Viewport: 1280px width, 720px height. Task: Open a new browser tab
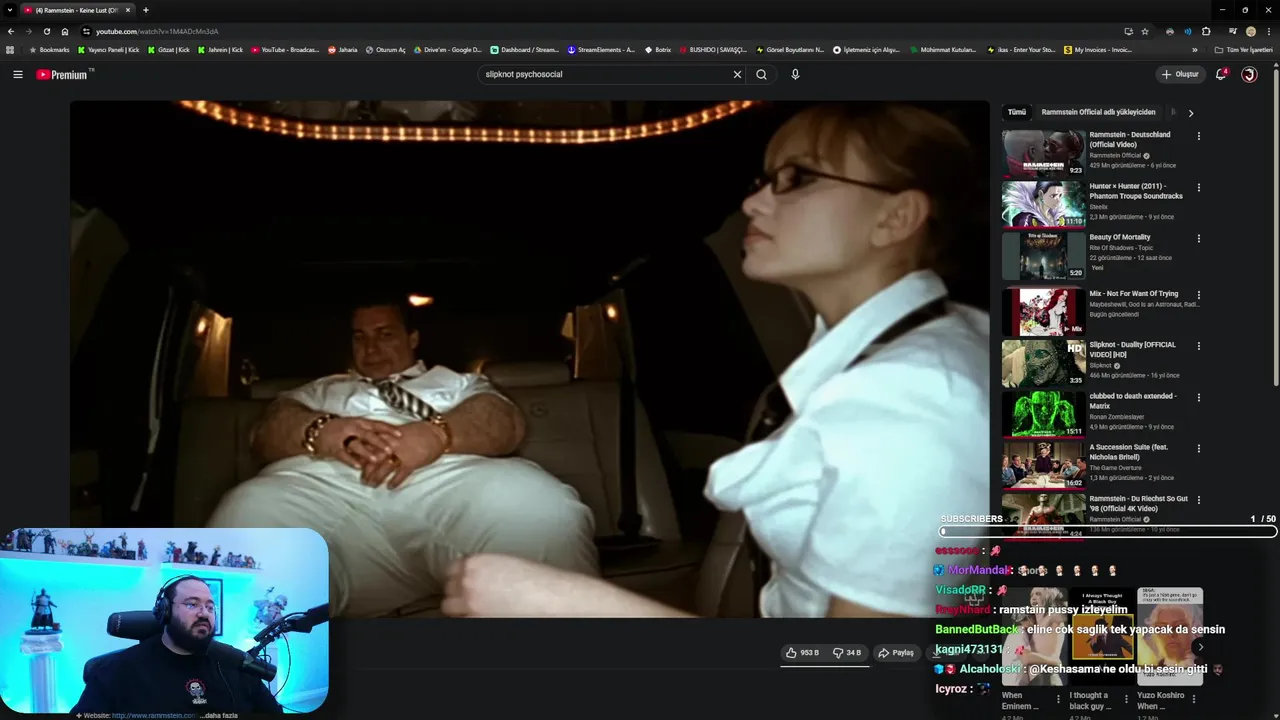pos(145,10)
